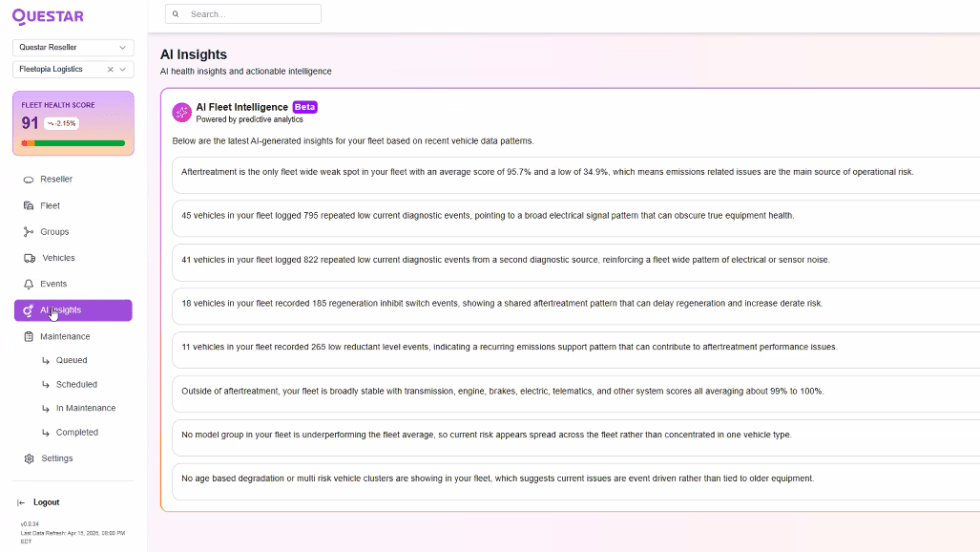Select the 41 vehicles 822 events insight

[x=575, y=262]
